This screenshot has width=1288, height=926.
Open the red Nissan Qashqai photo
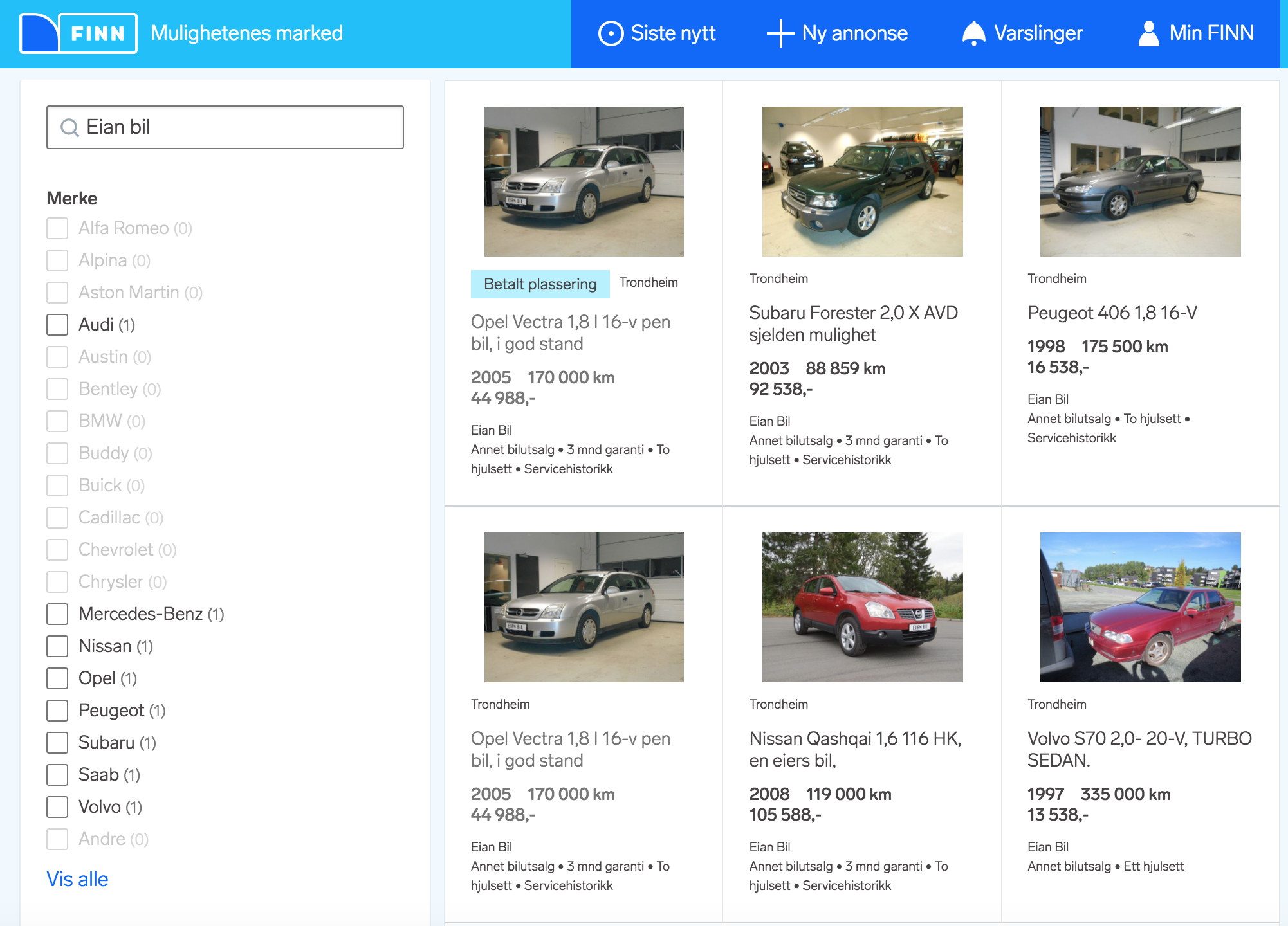(862, 607)
